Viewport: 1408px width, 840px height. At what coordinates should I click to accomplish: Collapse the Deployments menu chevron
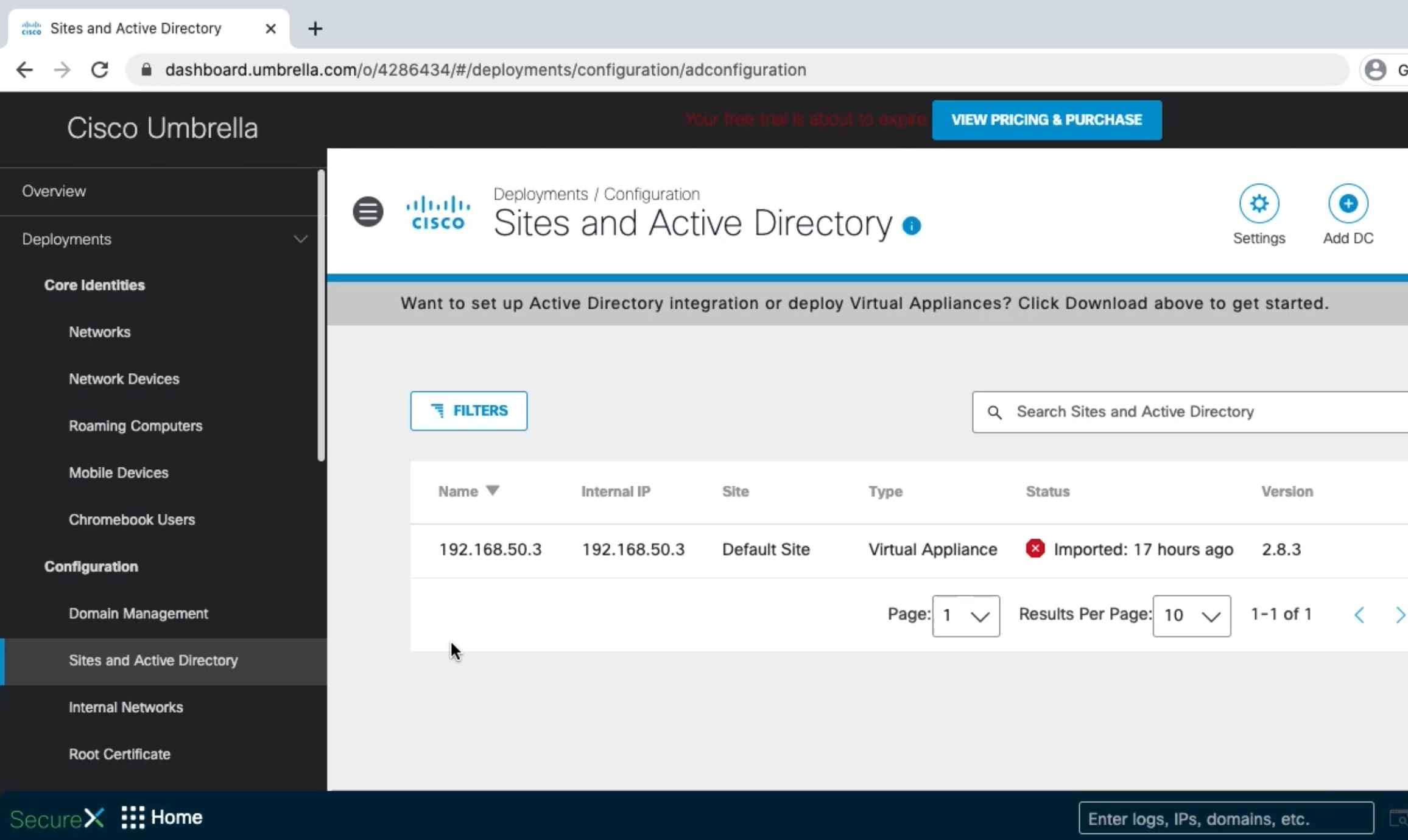click(300, 239)
